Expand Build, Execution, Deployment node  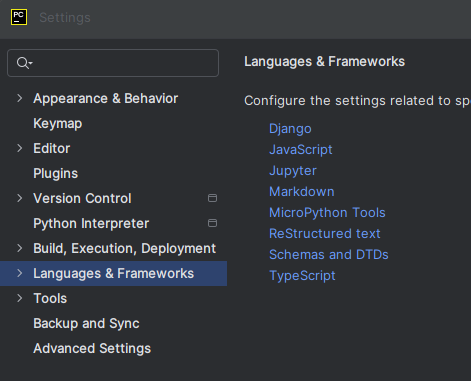[x=20, y=248]
